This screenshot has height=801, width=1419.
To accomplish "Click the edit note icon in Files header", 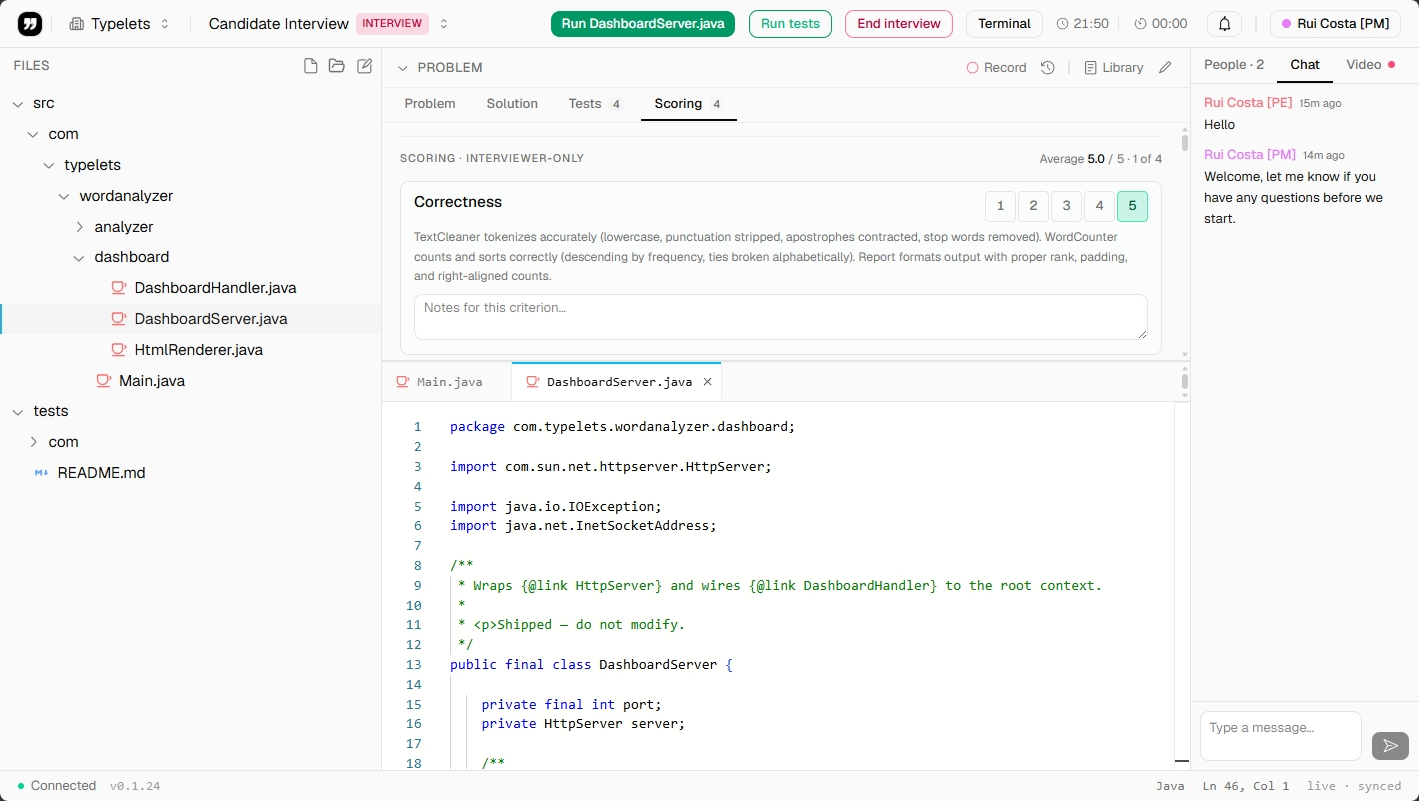I will [365, 66].
